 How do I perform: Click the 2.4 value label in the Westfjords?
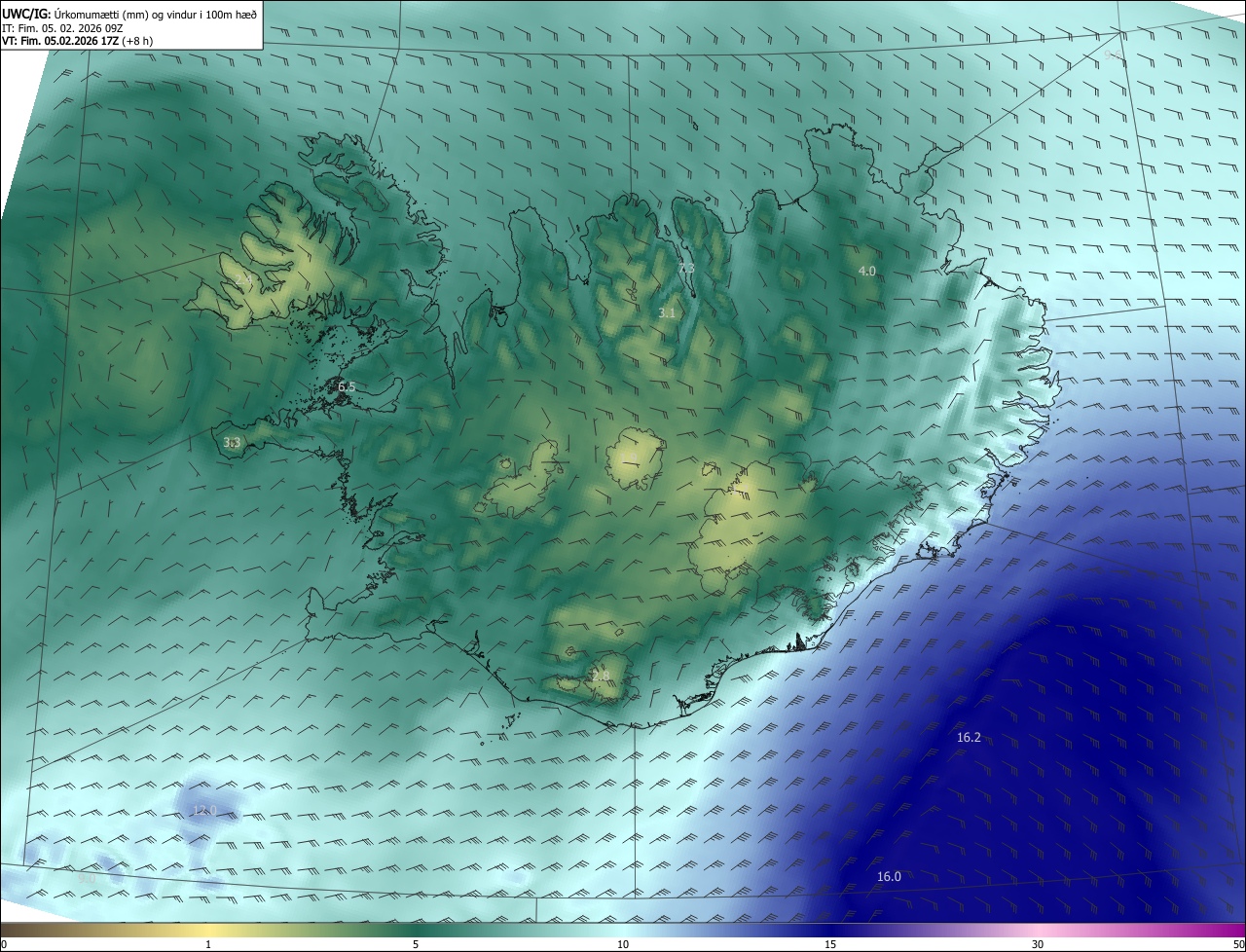pyautogui.click(x=244, y=280)
